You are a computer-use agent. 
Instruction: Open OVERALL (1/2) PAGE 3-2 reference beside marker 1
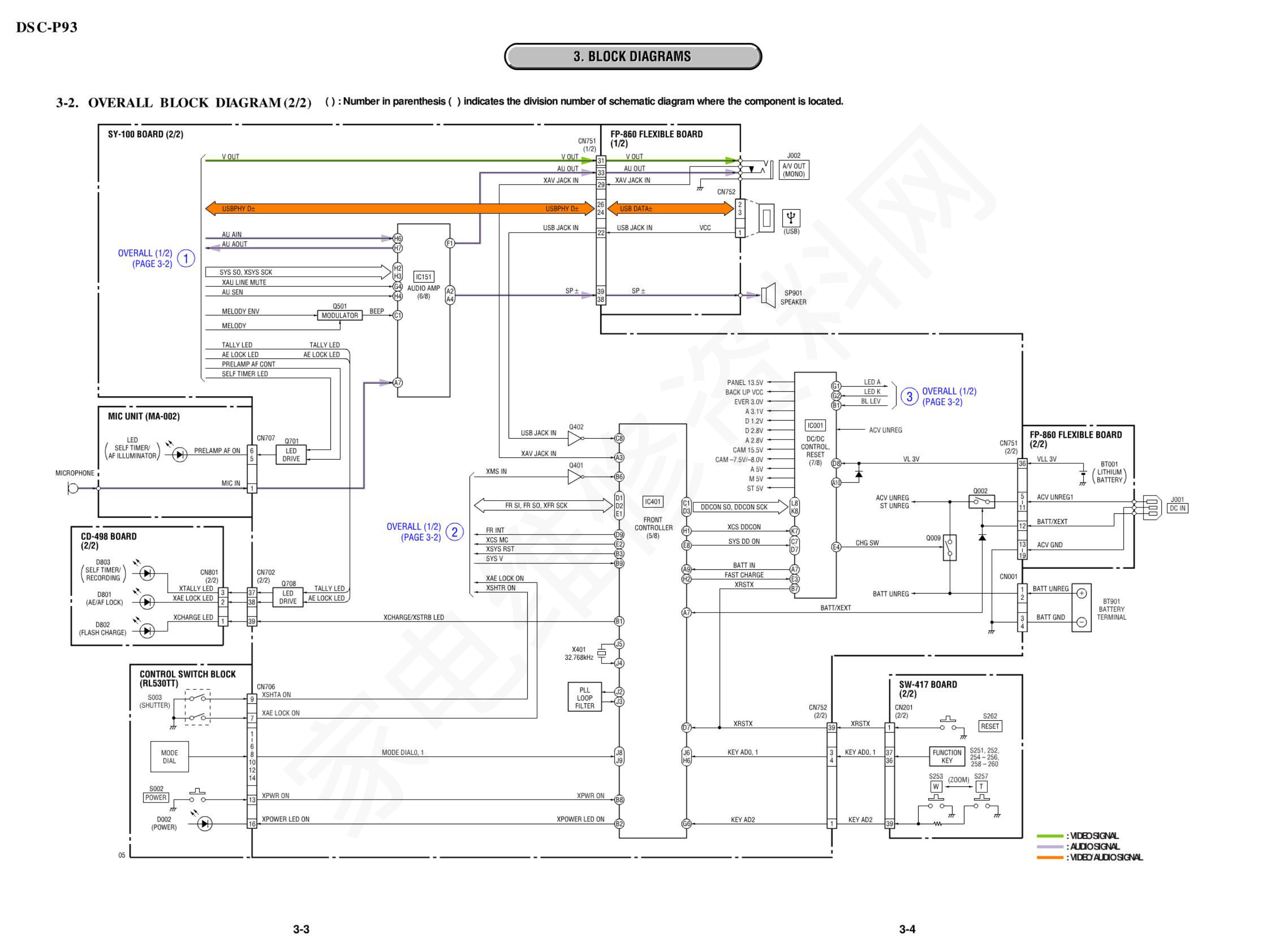point(145,259)
